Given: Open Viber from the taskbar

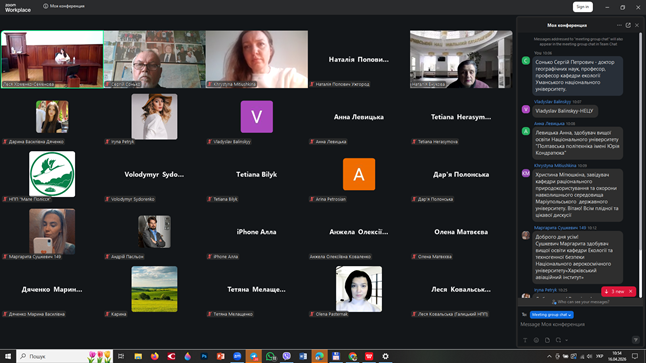Looking at the screenshot, I should click(x=286, y=356).
